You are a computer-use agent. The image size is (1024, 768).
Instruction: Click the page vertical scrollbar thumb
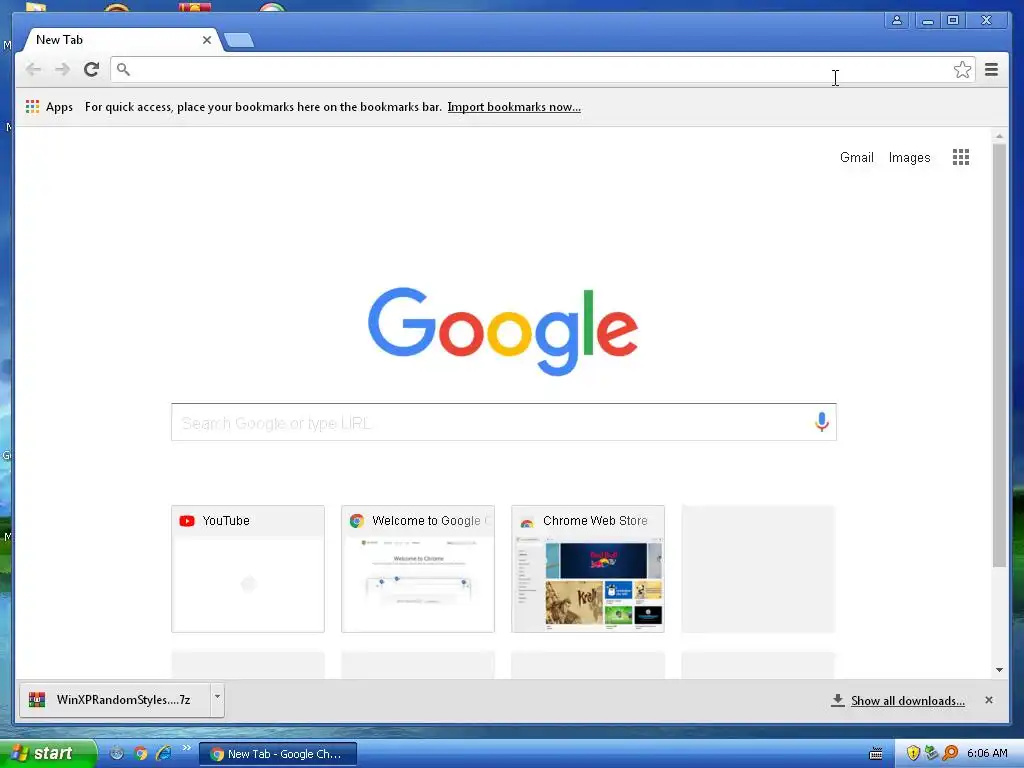pyautogui.click(x=999, y=355)
